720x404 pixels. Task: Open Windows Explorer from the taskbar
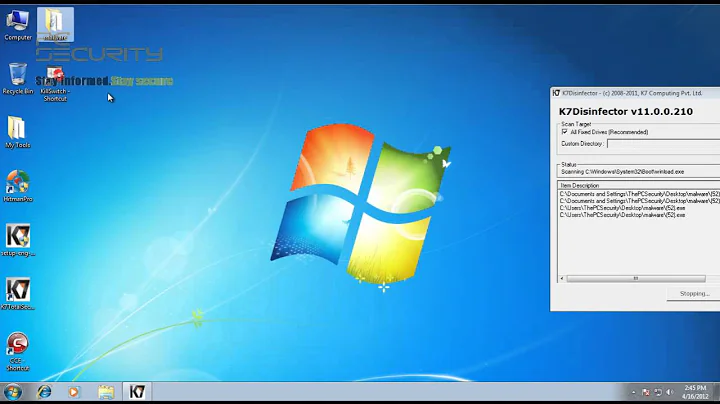[x=106, y=392]
